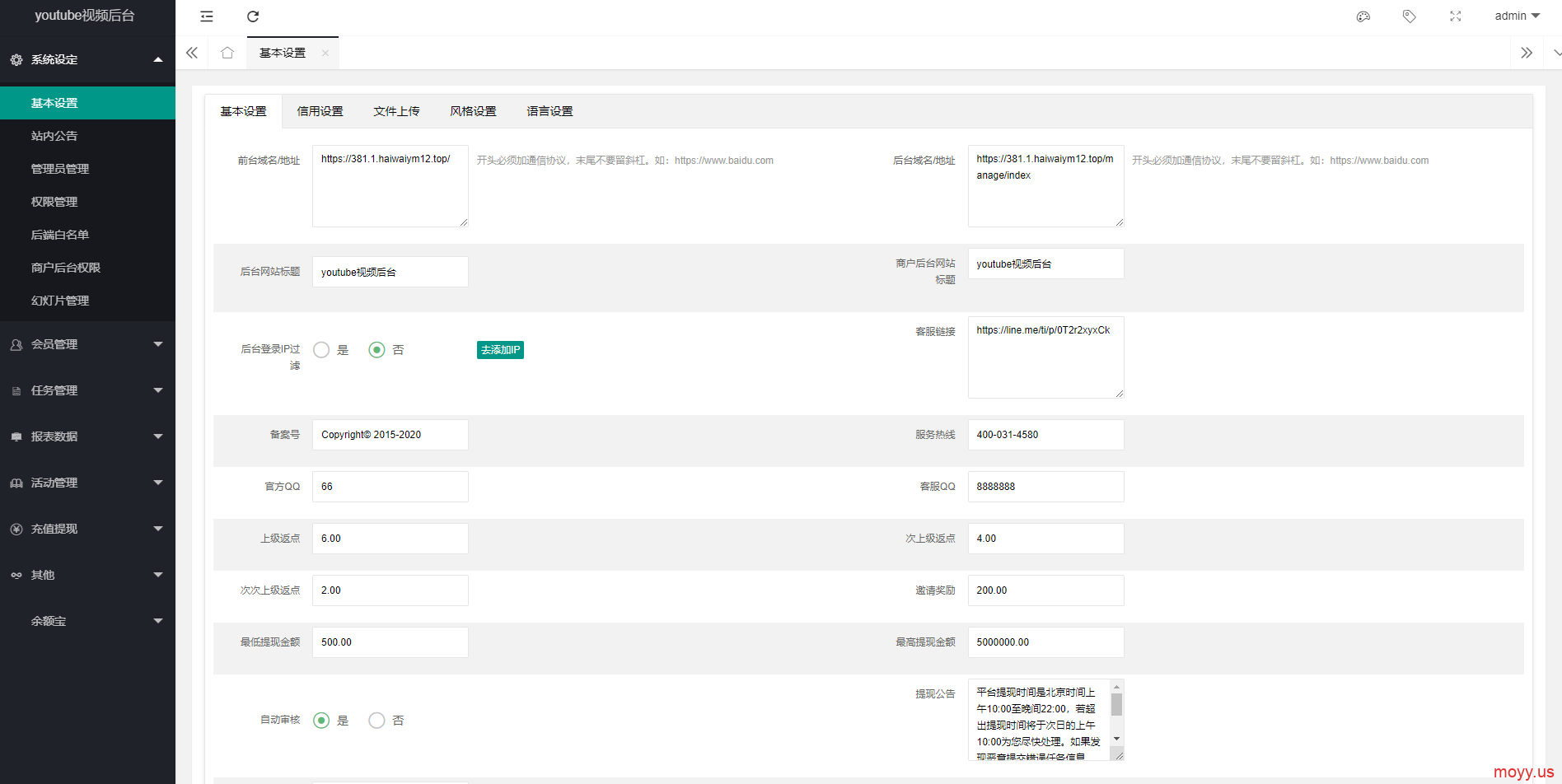
Task: Go to home tab icon
Action: tap(227, 53)
